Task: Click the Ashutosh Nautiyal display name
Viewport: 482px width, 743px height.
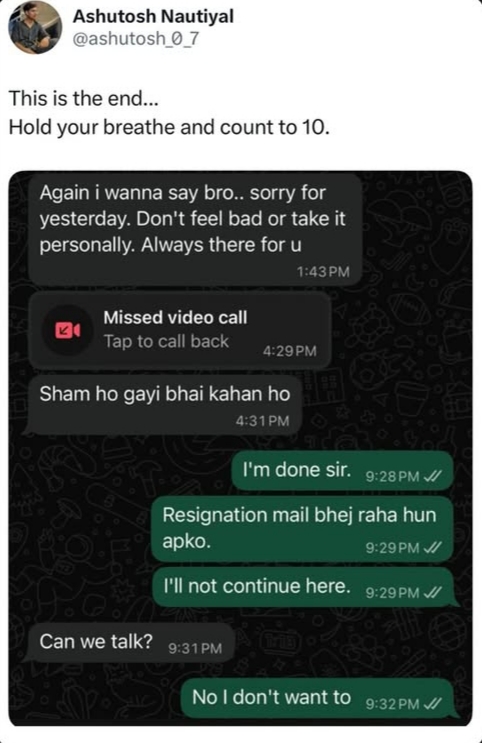Action: tap(153, 17)
